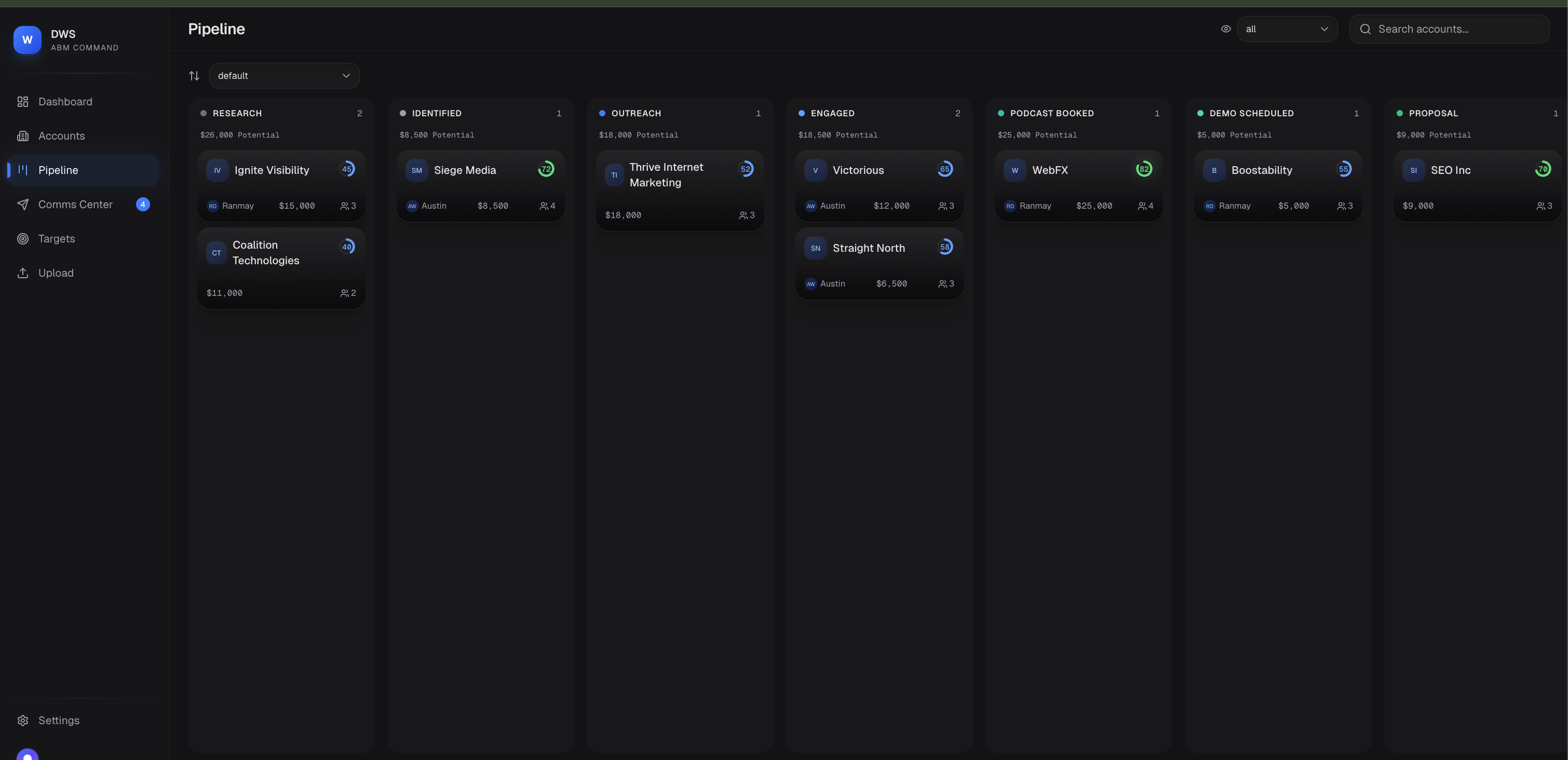The width and height of the screenshot is (1568, 760).
Task: Click the DWS workspace avatar
Action: point(27,39)
